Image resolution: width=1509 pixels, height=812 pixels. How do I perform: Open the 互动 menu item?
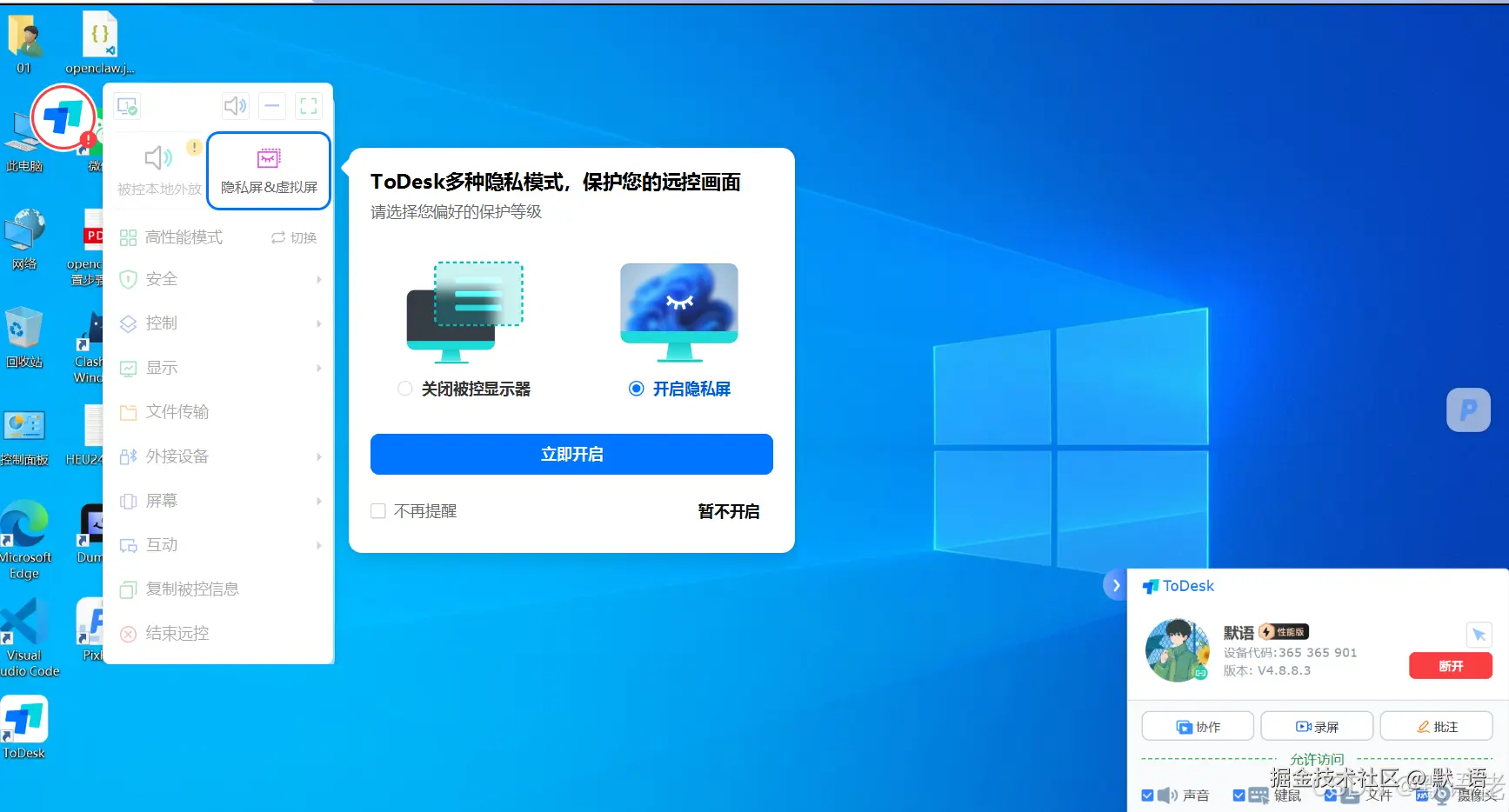(x=219, y=545)
